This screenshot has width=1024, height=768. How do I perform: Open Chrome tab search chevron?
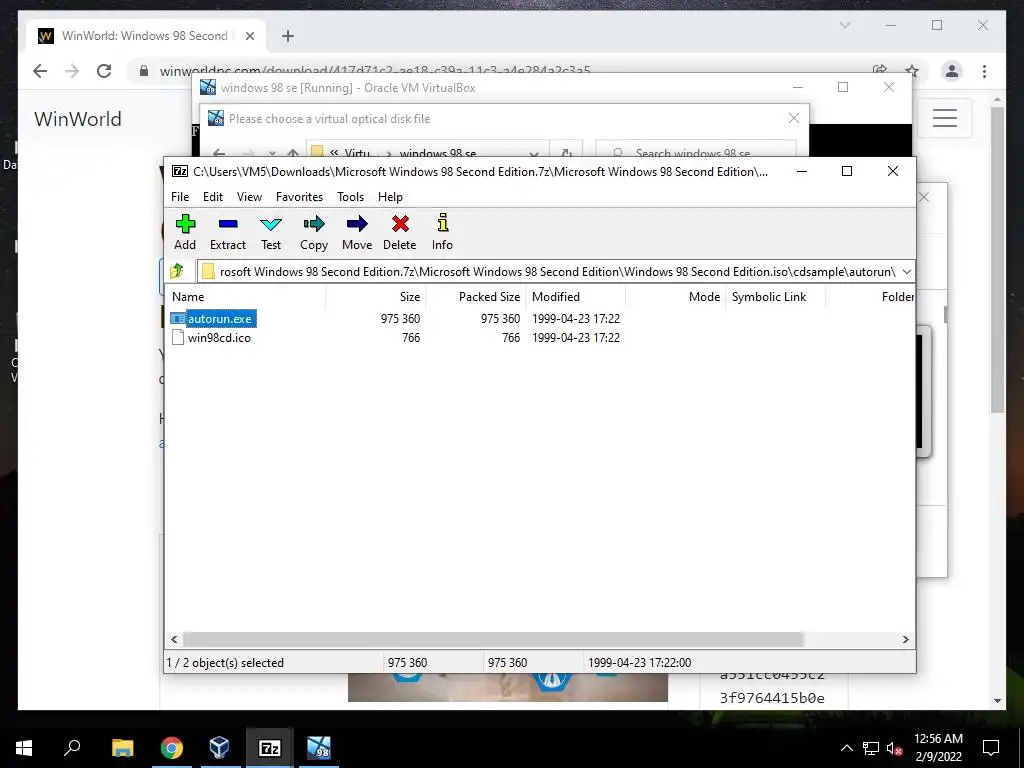(x=844, y=25)
